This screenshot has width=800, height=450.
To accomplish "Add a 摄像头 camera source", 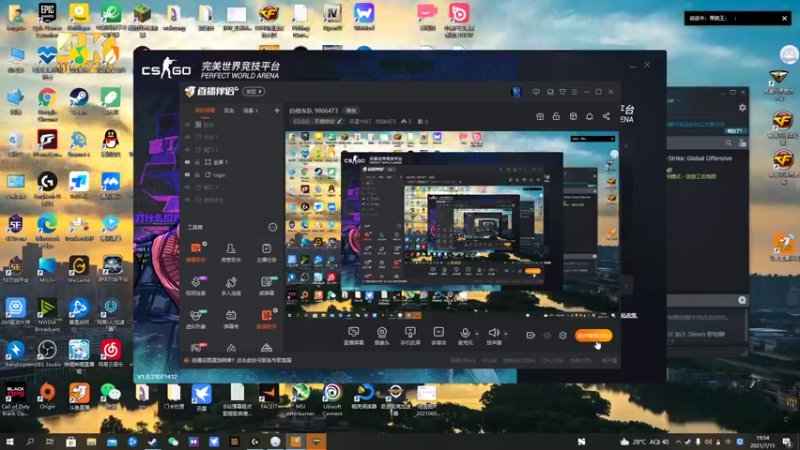I will tap(382, 336).
